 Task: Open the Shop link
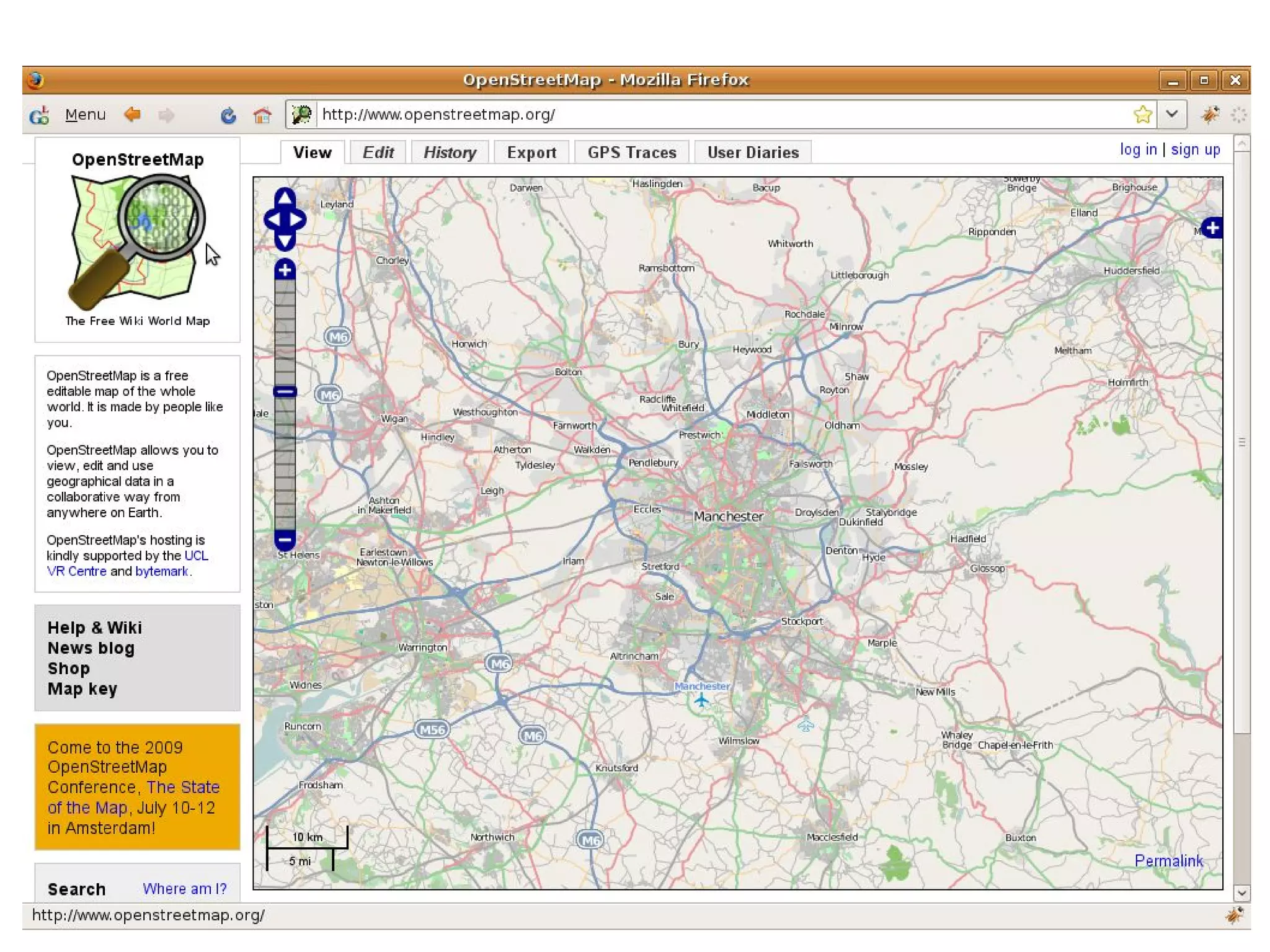pyautogui.click(x=69, y=669)
